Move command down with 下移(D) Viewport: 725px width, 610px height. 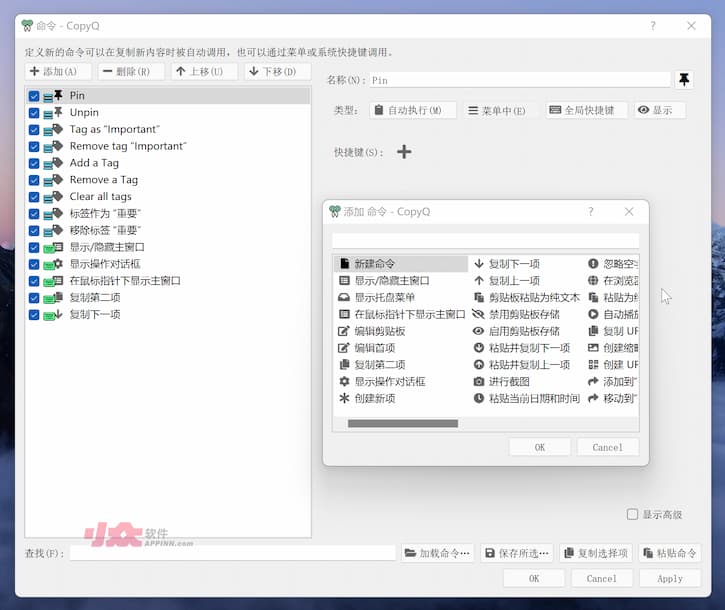coord(278,72)
